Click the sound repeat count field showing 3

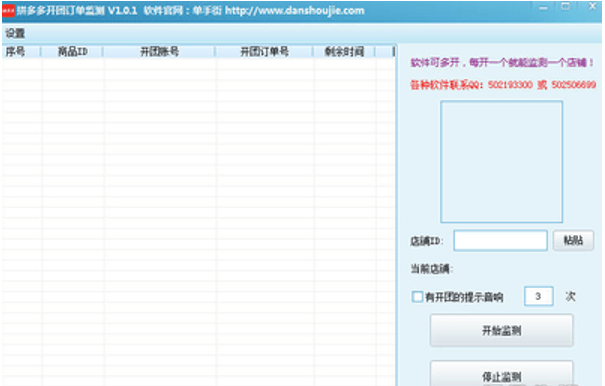coord(539,296)
